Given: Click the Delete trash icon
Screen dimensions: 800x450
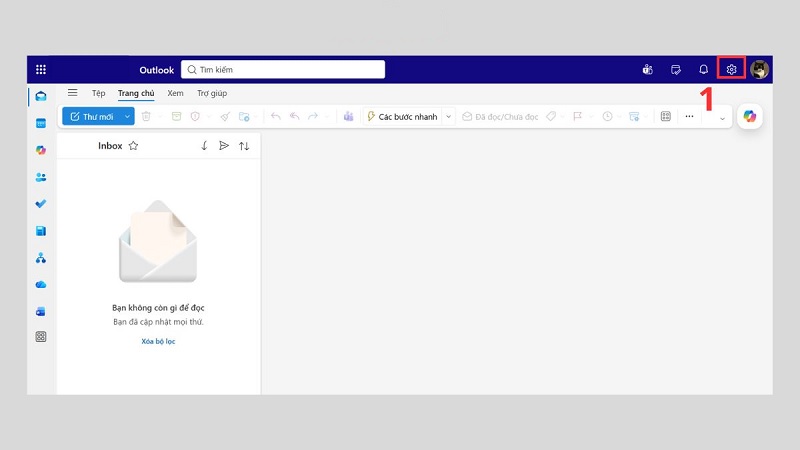Looking at the screenshot, I should click(146, 116).
